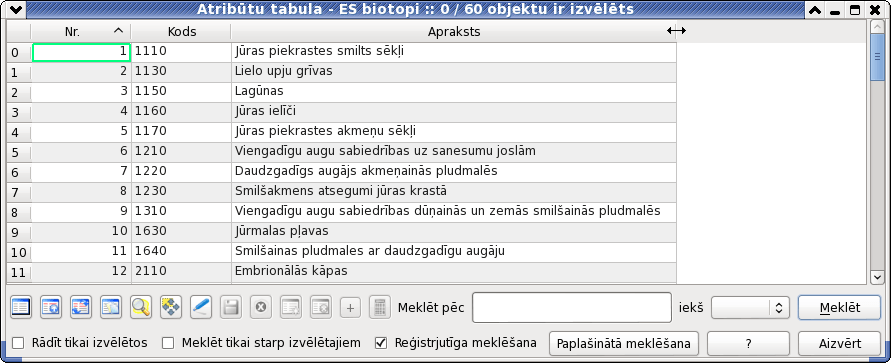Move selection to top of table
The height and width of the screenshot is (363, 891).
[x=51, y=307]
